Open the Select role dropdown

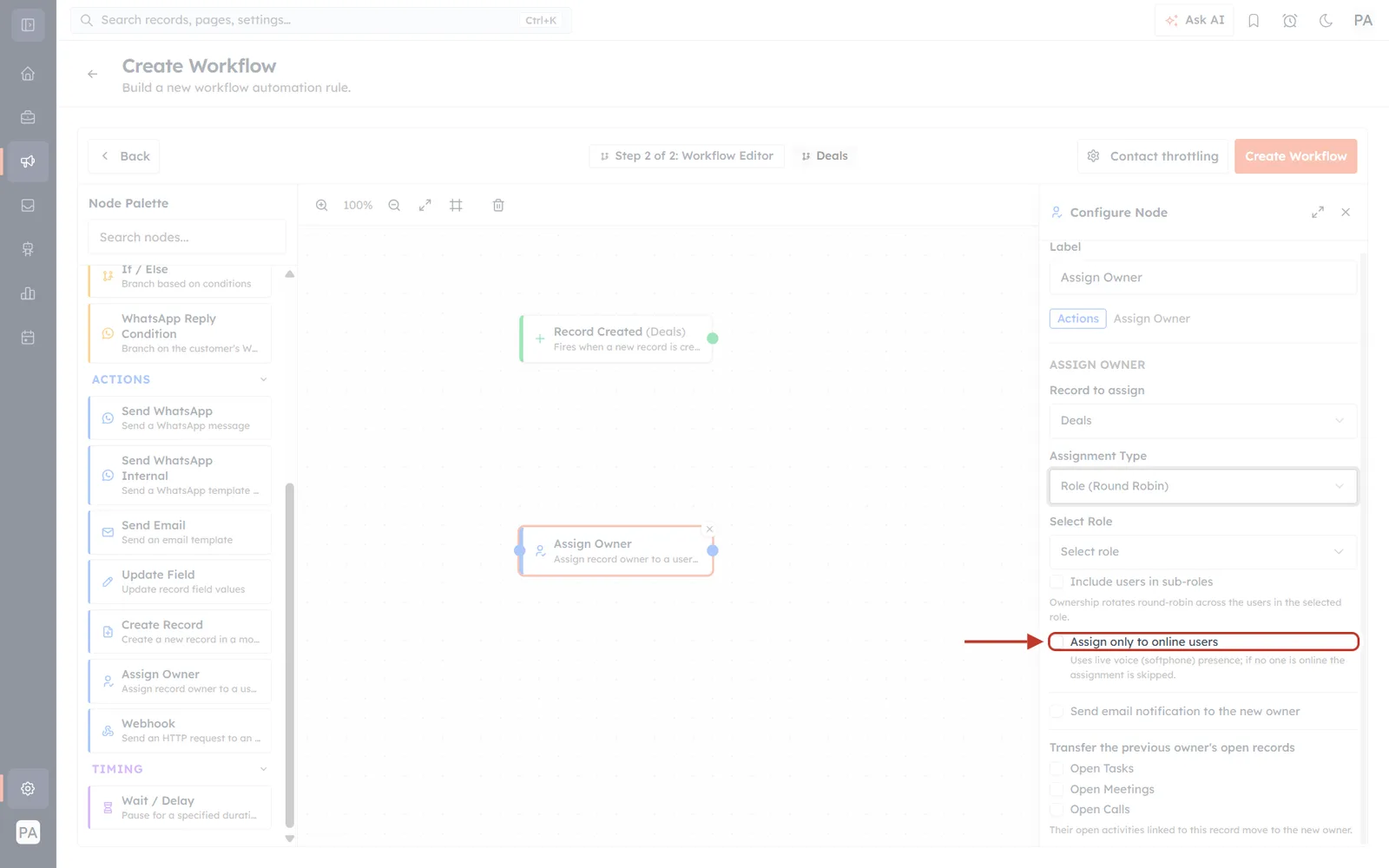point(1202,552)
